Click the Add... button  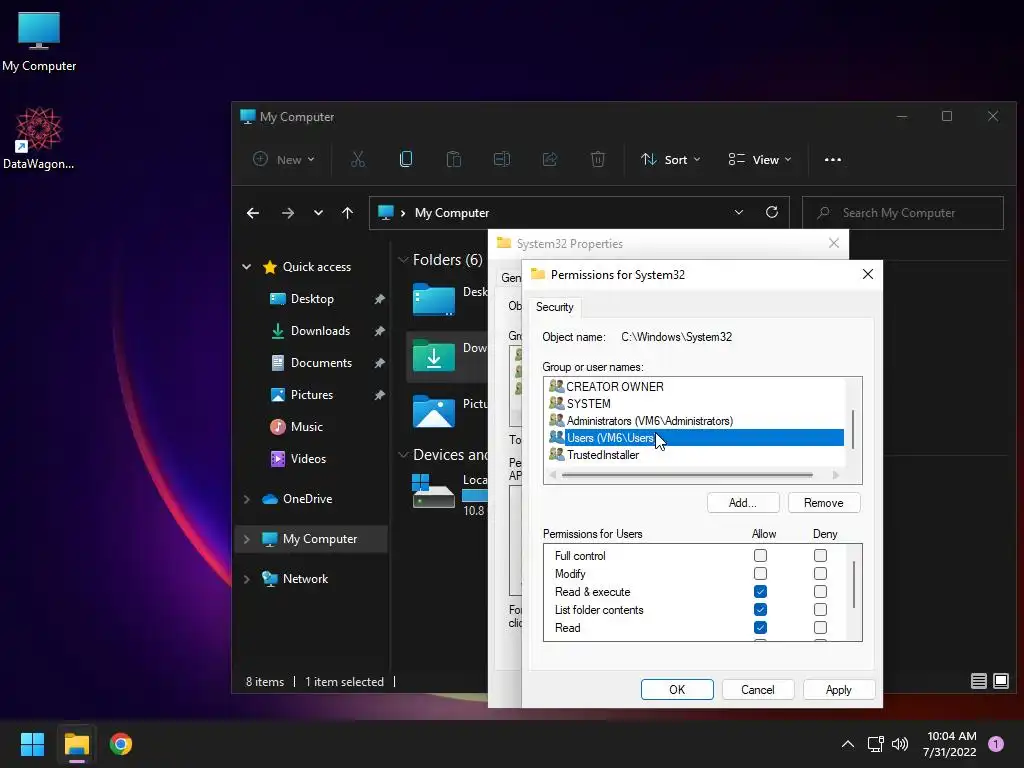click(743, 503)
